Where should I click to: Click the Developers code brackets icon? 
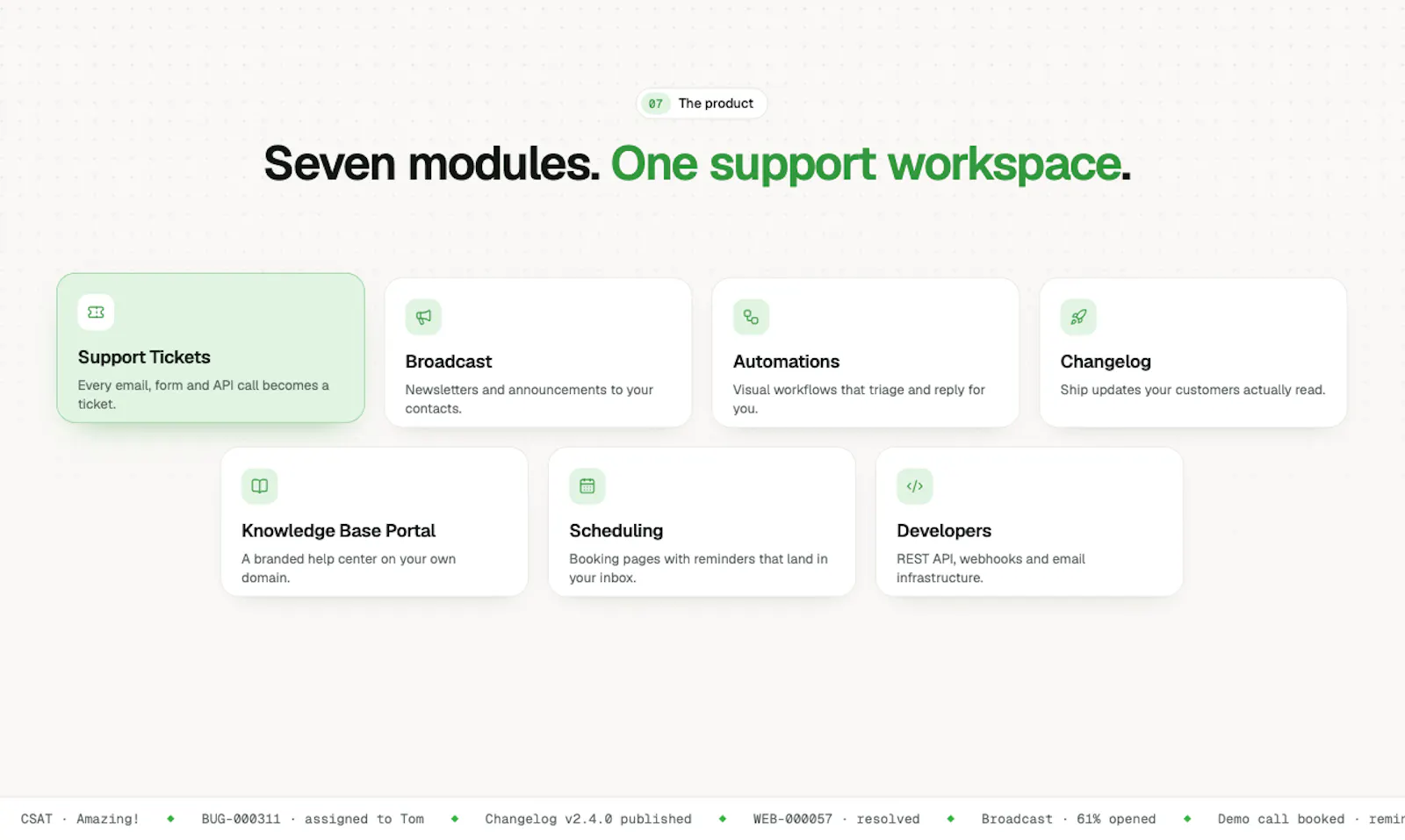(915, 486)
